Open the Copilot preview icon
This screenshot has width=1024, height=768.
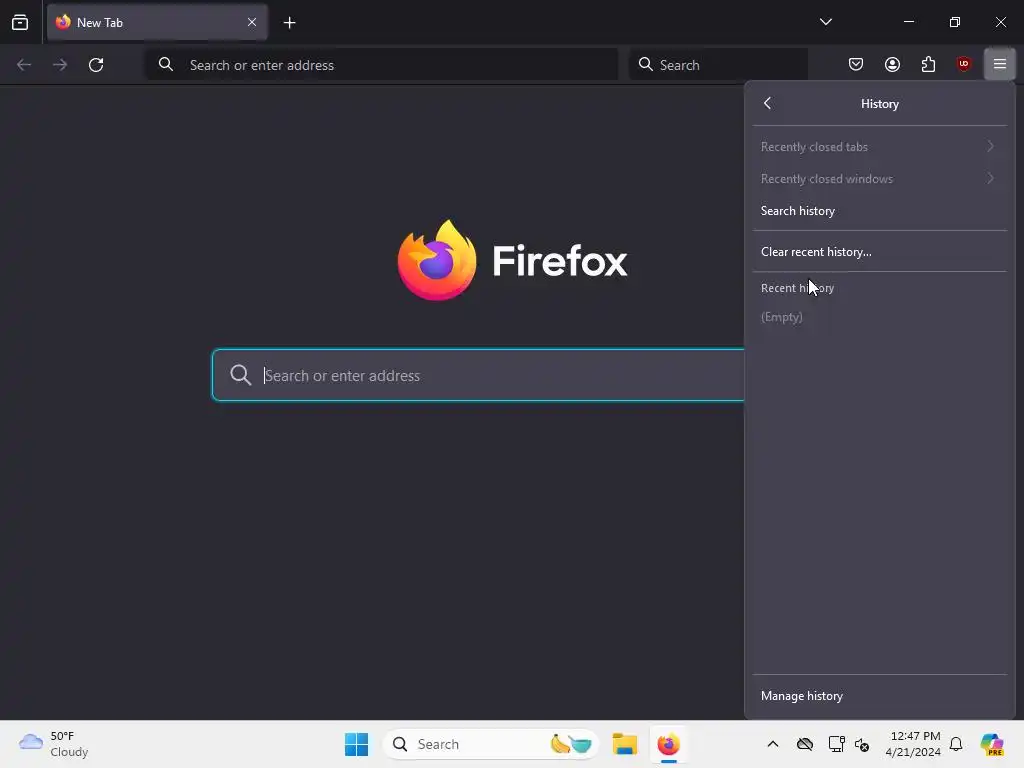(992, 744)
